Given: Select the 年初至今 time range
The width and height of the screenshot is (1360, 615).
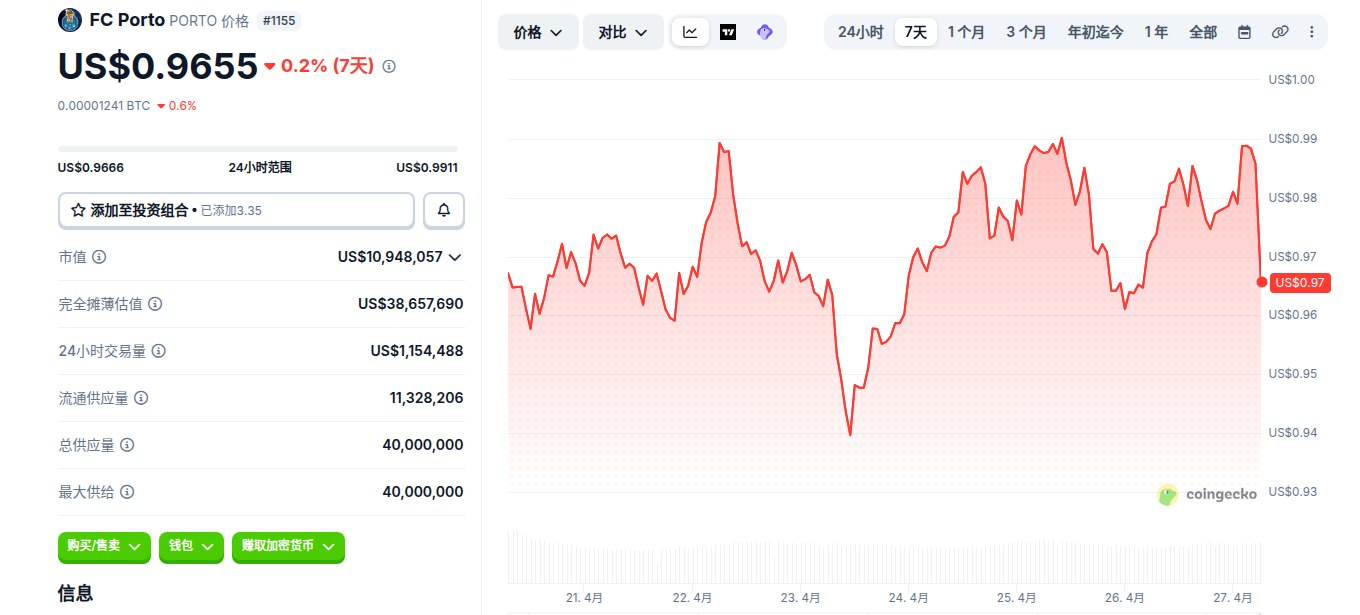Looking at the screenshot, I should click(x=1095, y=32).
